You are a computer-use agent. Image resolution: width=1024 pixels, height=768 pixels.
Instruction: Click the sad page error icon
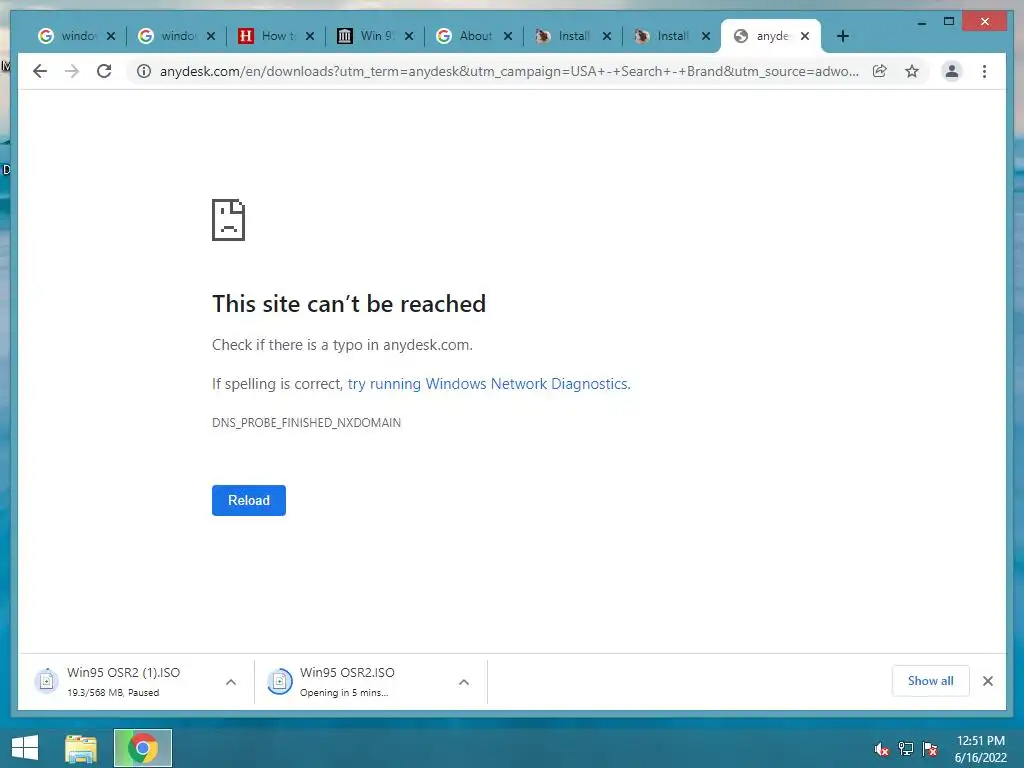pos(229,220)
